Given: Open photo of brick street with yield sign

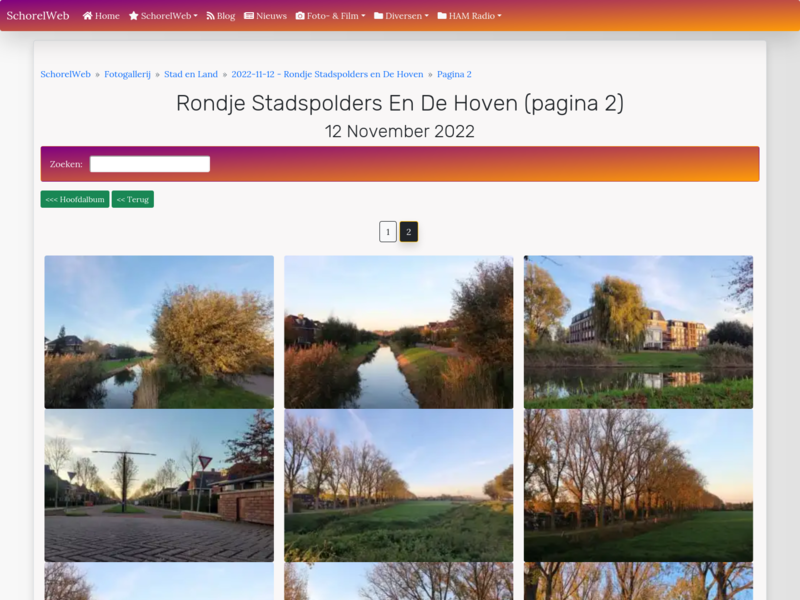Looking at the screenshot, I should [x=159, y=486].
